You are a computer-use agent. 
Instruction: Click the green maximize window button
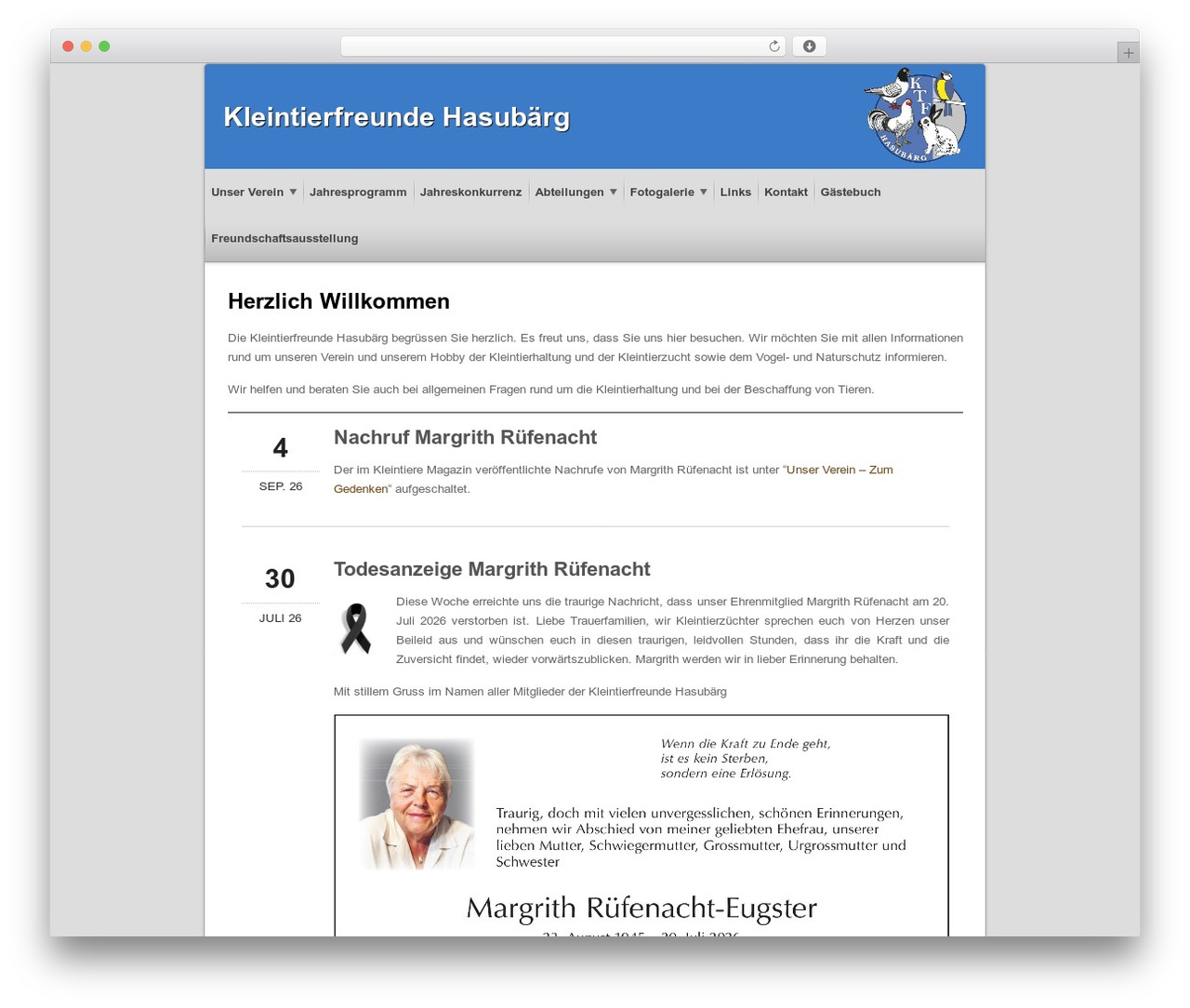[x=104, y=46]
